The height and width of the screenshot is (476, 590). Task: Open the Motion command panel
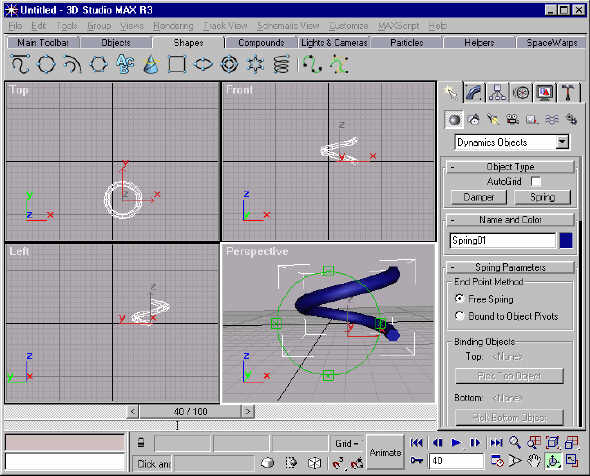point(521,93)
